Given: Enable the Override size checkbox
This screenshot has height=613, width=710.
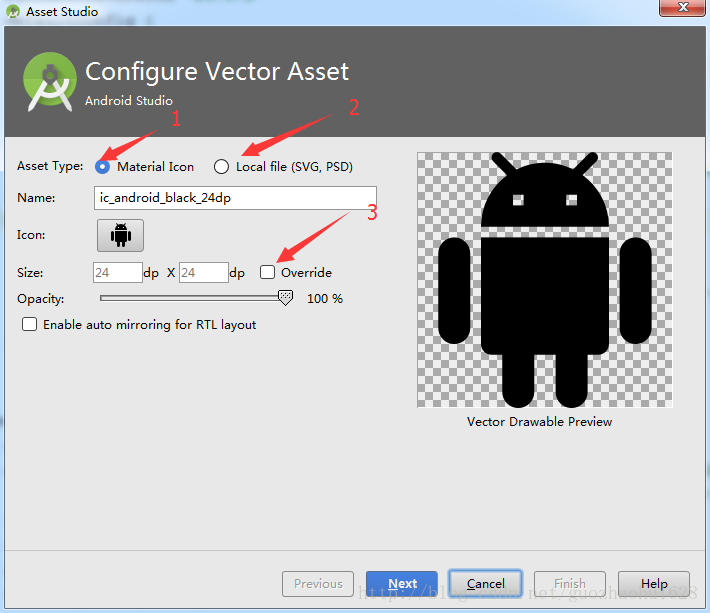Looking at the screenshot, I should pyautogui.click(x=268, y=273).
